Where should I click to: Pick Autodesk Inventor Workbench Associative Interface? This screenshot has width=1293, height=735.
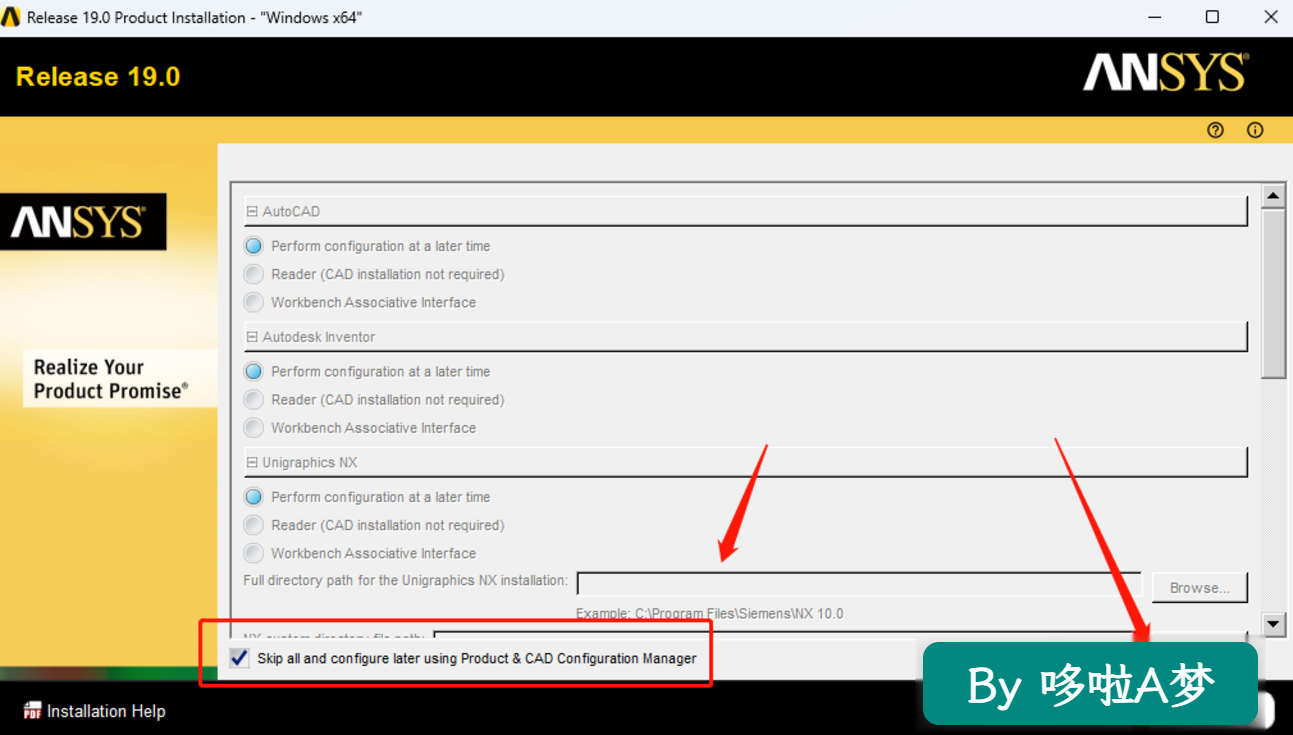(x=254, y=427)
